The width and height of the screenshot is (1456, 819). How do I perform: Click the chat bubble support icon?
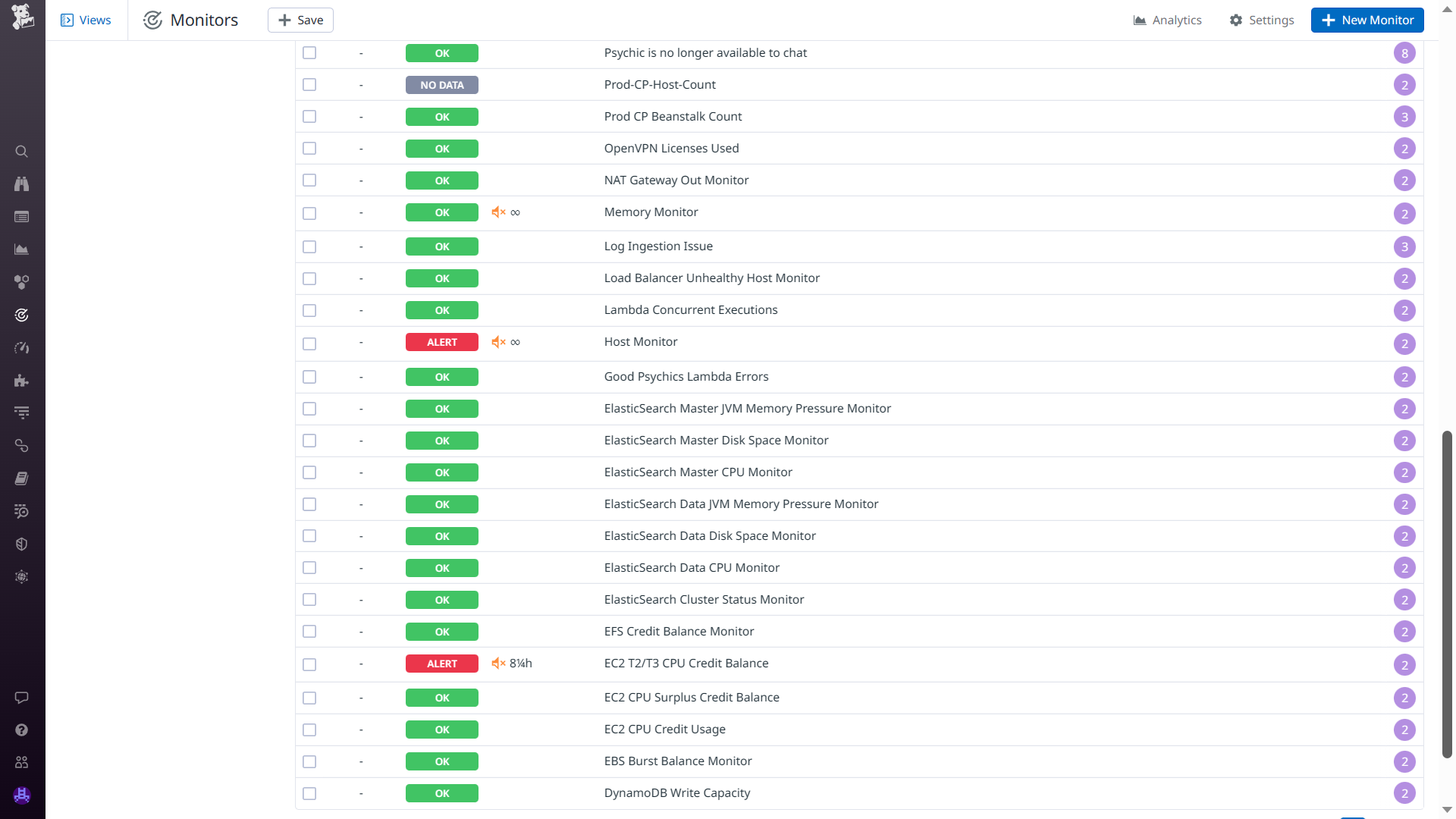22,698
